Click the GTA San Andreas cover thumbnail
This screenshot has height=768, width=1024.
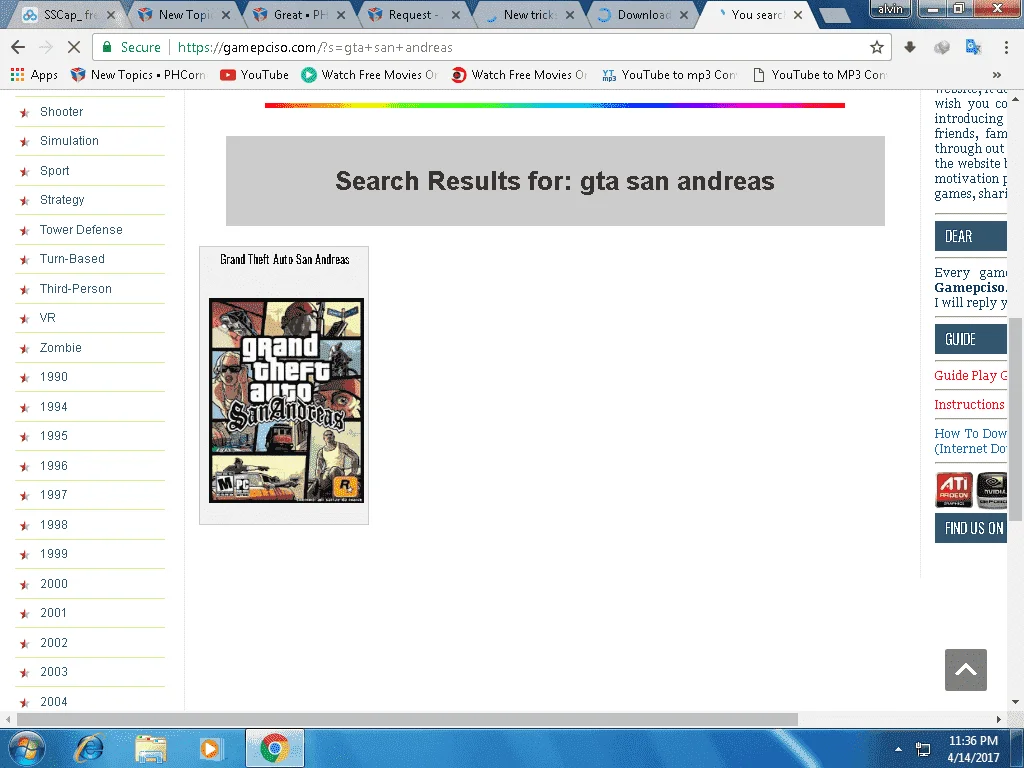(x=286, y=400)
